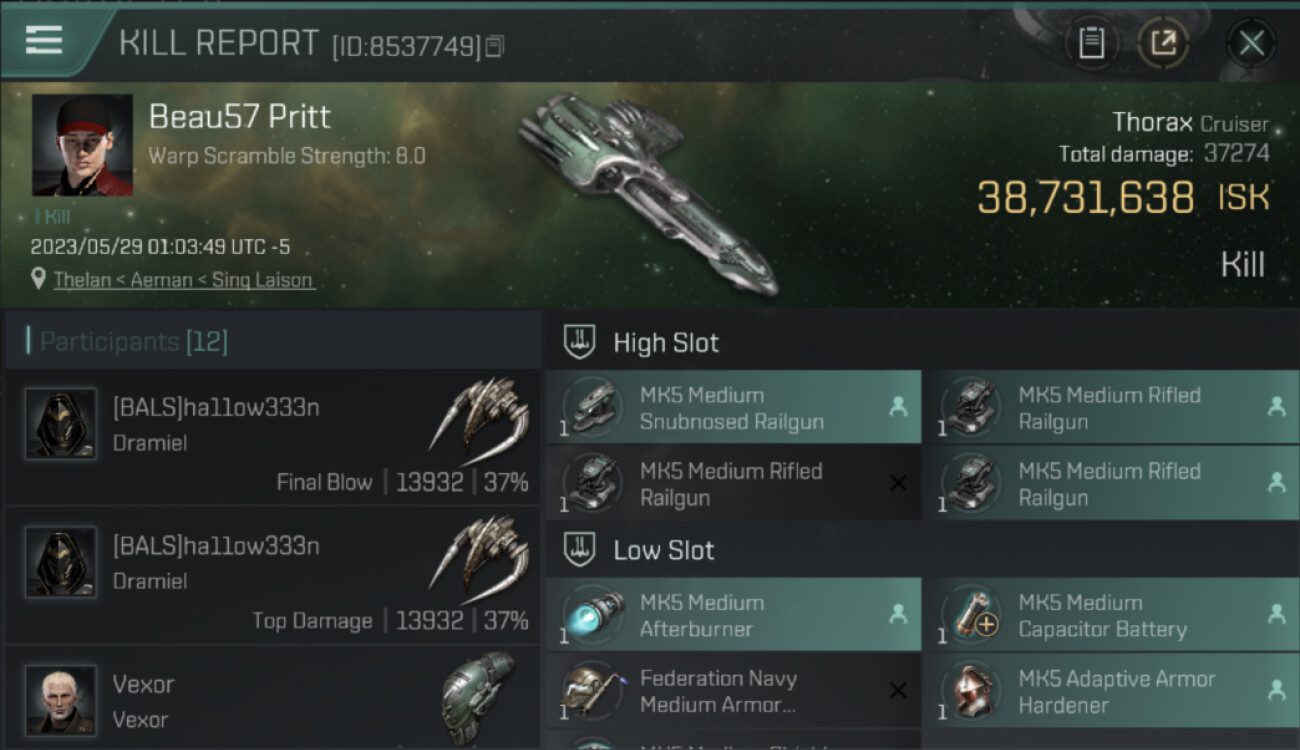
Task: Select the Participants [12] tab
Action: pyautogui.click(x=134, y=342)
